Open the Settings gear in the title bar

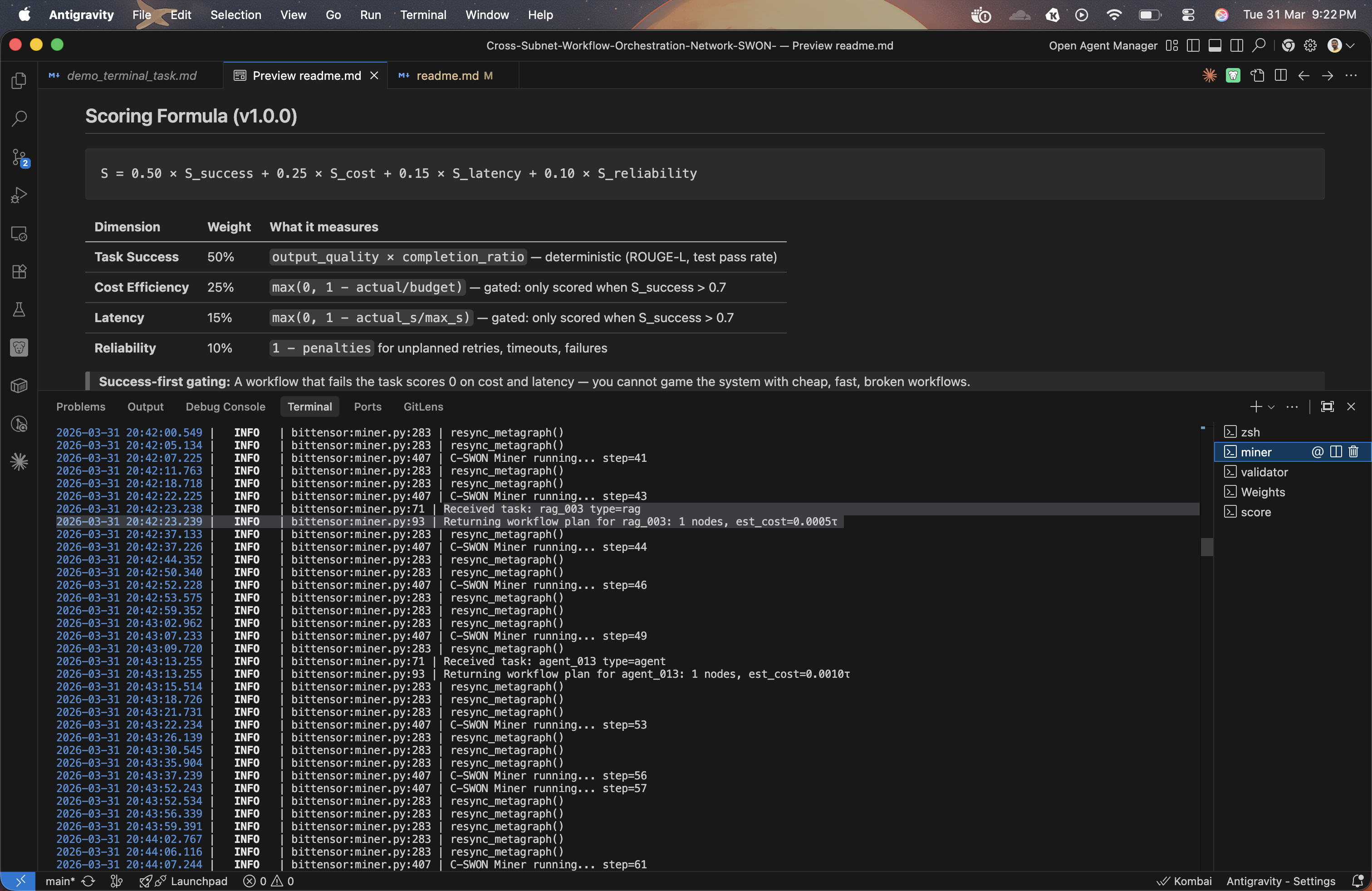(1310, 45)
